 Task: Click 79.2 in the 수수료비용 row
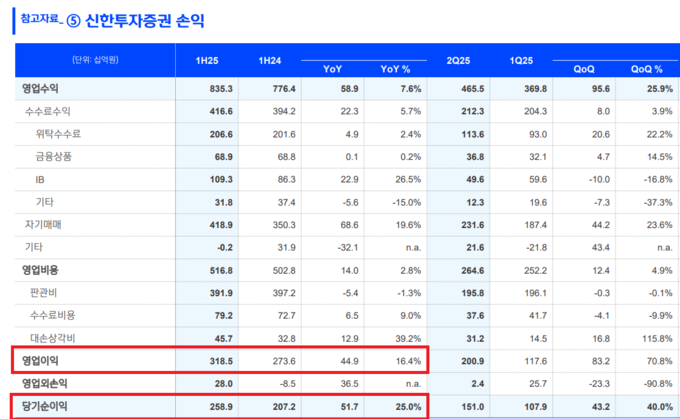pos(224,316)
